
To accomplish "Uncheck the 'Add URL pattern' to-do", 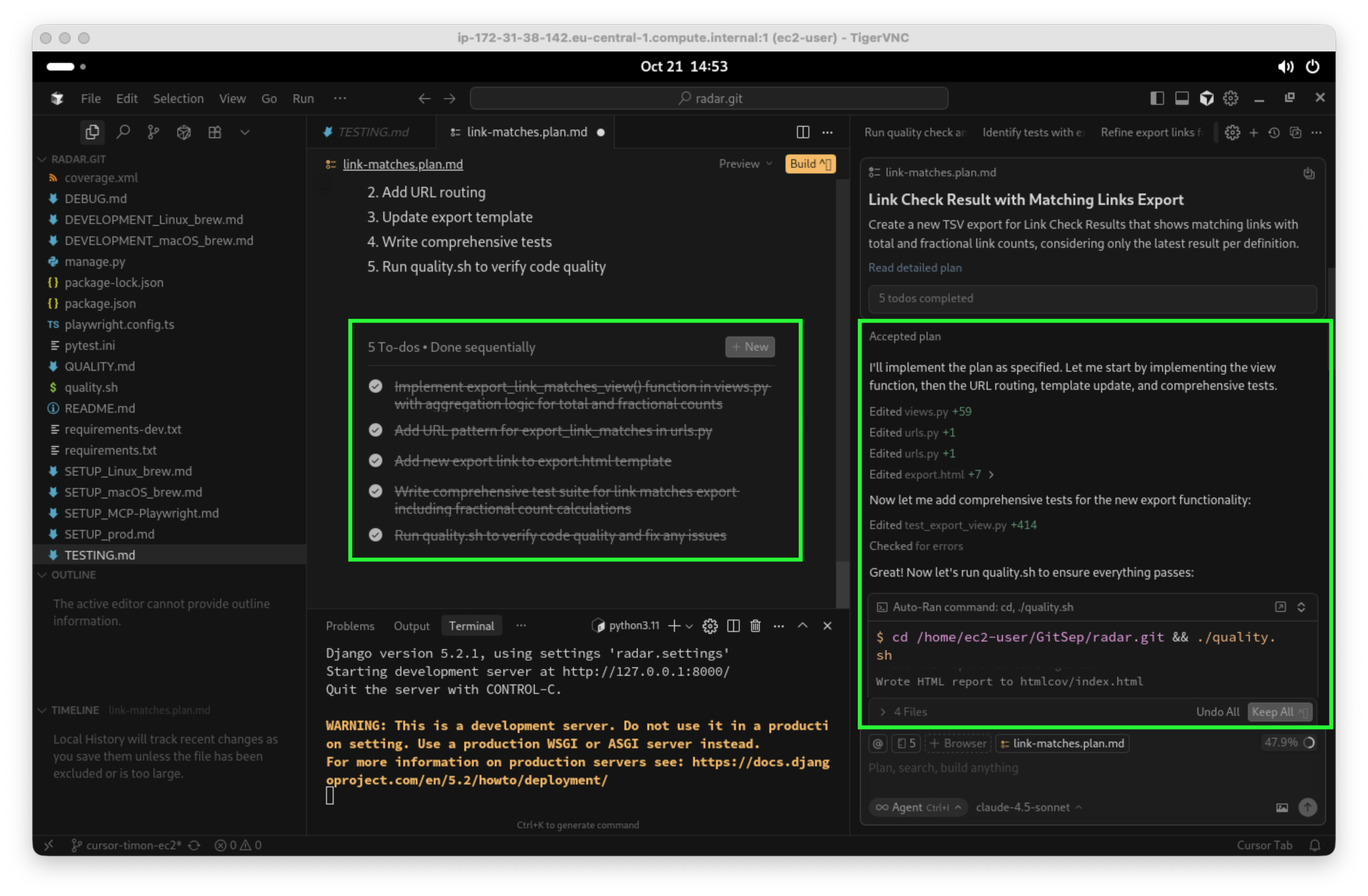I will (x=375, y=430).
